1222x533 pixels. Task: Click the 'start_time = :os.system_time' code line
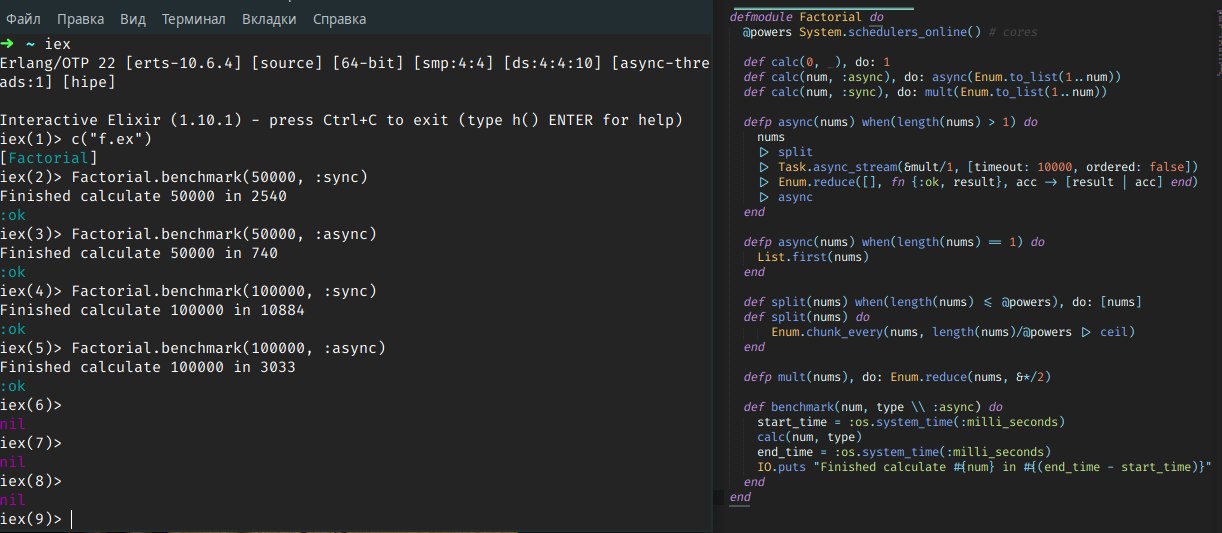click(911, 422)
